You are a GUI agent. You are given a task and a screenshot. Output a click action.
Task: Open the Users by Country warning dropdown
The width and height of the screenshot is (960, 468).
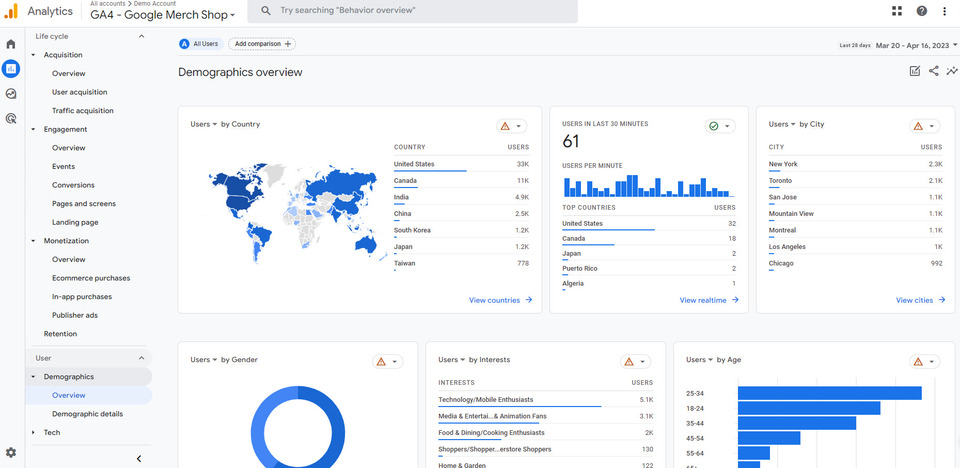click(x=512, y=126)
